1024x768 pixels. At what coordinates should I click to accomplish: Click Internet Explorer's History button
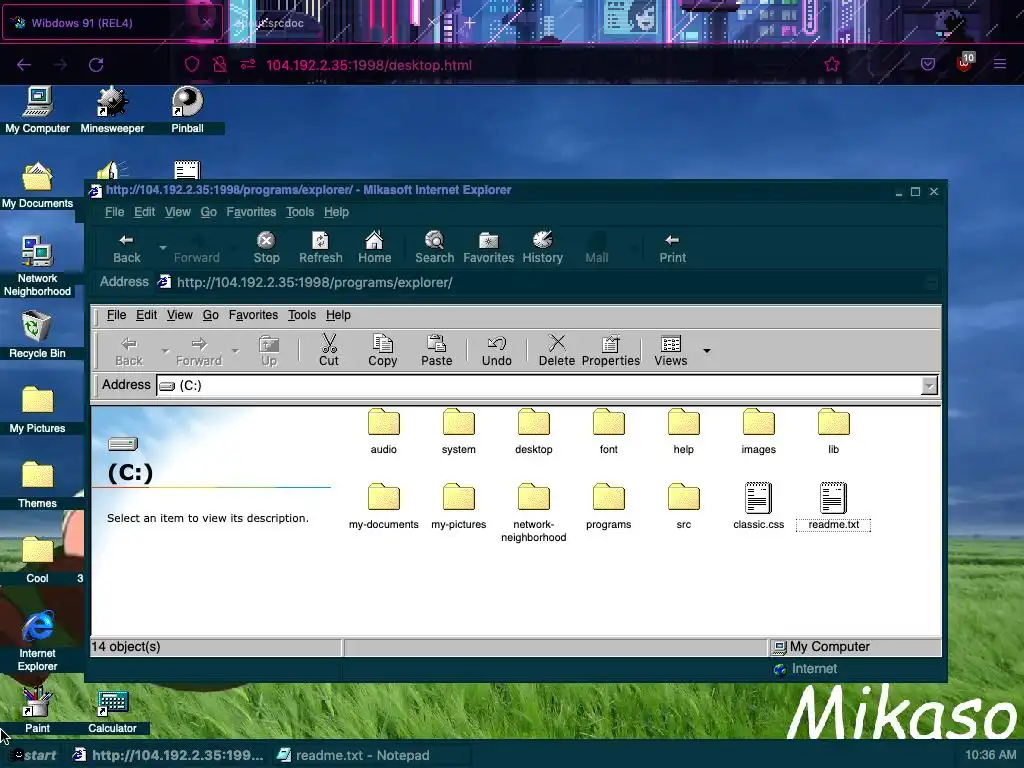(x=542, y=248)
